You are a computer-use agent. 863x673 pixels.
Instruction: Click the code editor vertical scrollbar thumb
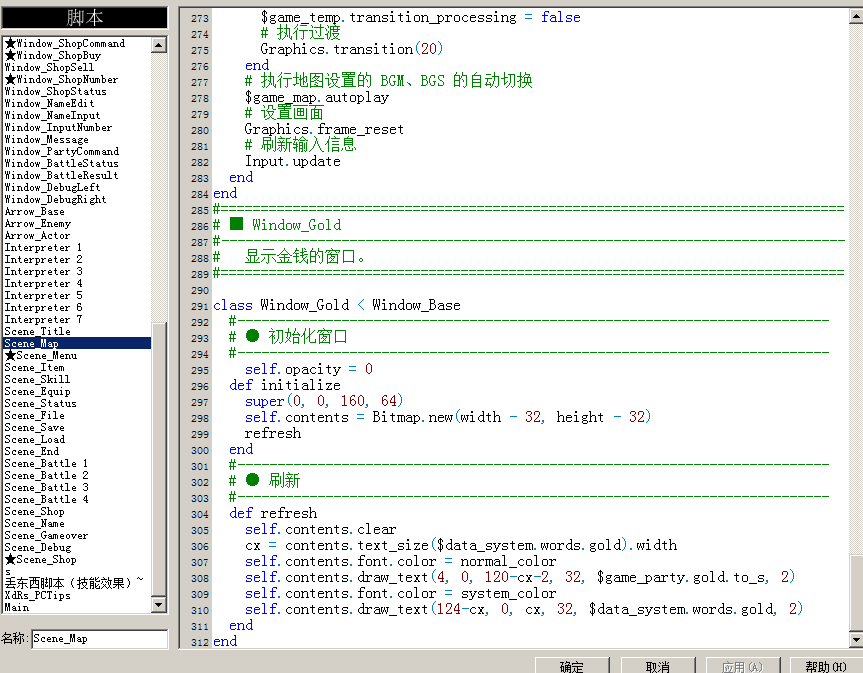[x=856, y=593]
